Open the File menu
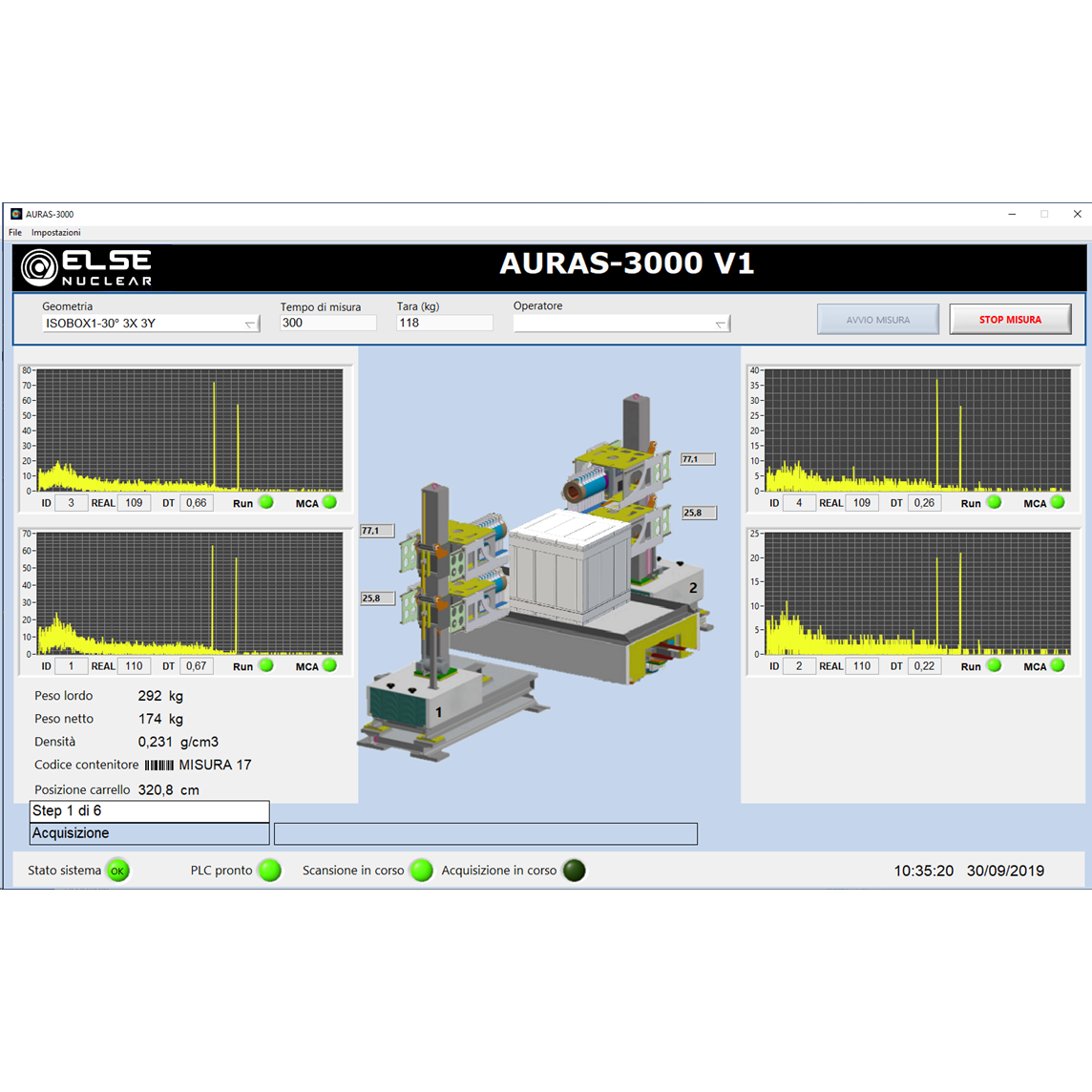The width and height of the screenshot is (1092, 1092). [15, 233]
